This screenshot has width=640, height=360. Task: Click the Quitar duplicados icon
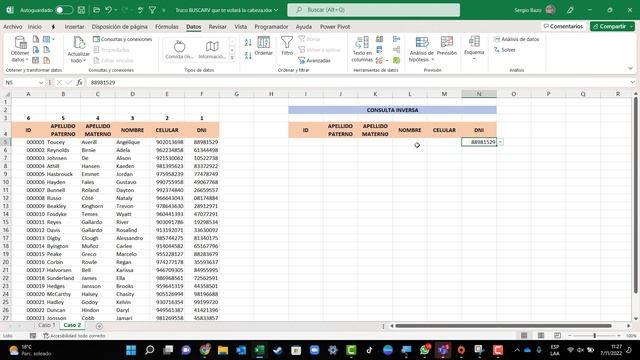(x=380, y=50)
